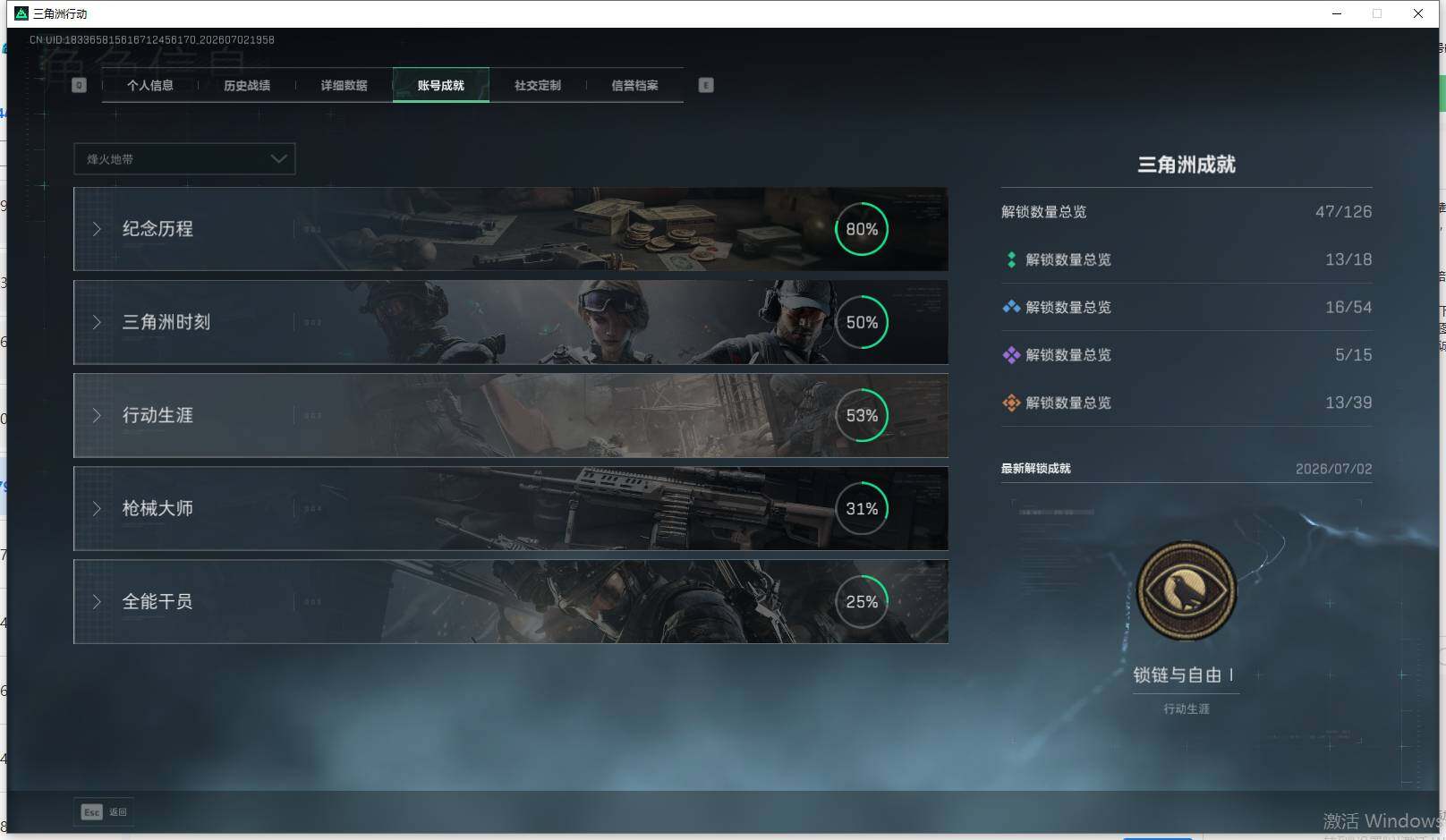Click the 50% progress ring

(862, 322)
